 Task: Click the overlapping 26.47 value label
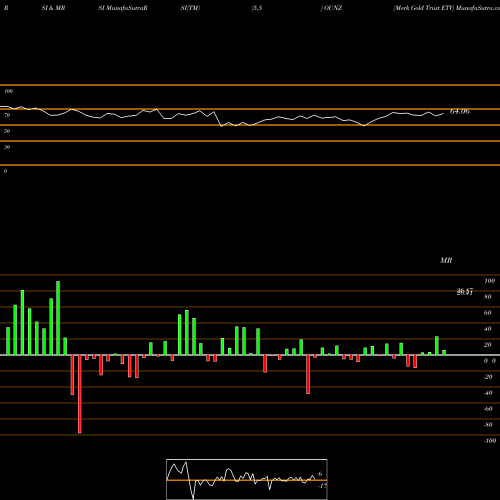[x=465, y=292]
